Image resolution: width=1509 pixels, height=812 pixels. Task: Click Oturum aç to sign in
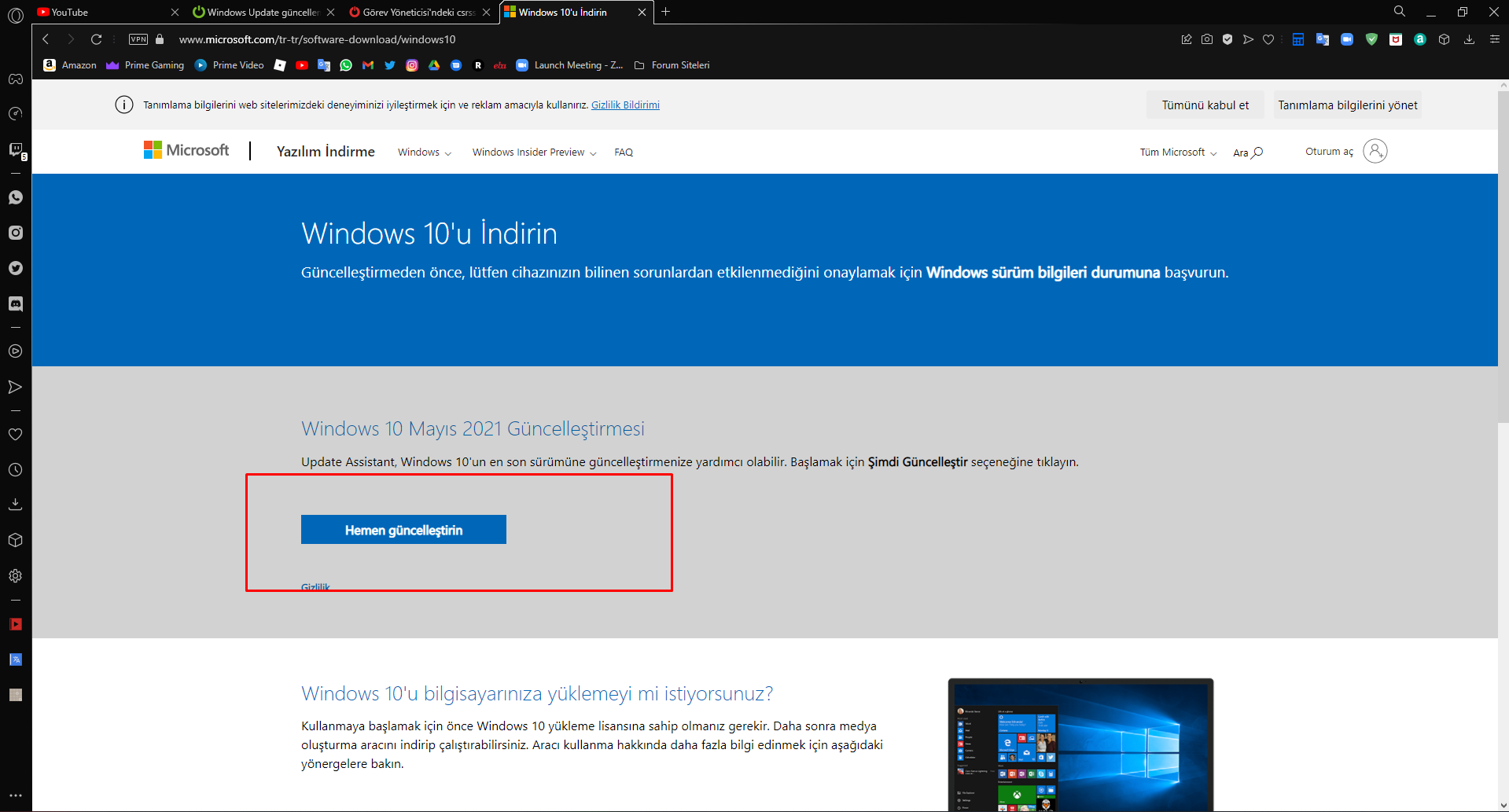tap(1346, 151)
